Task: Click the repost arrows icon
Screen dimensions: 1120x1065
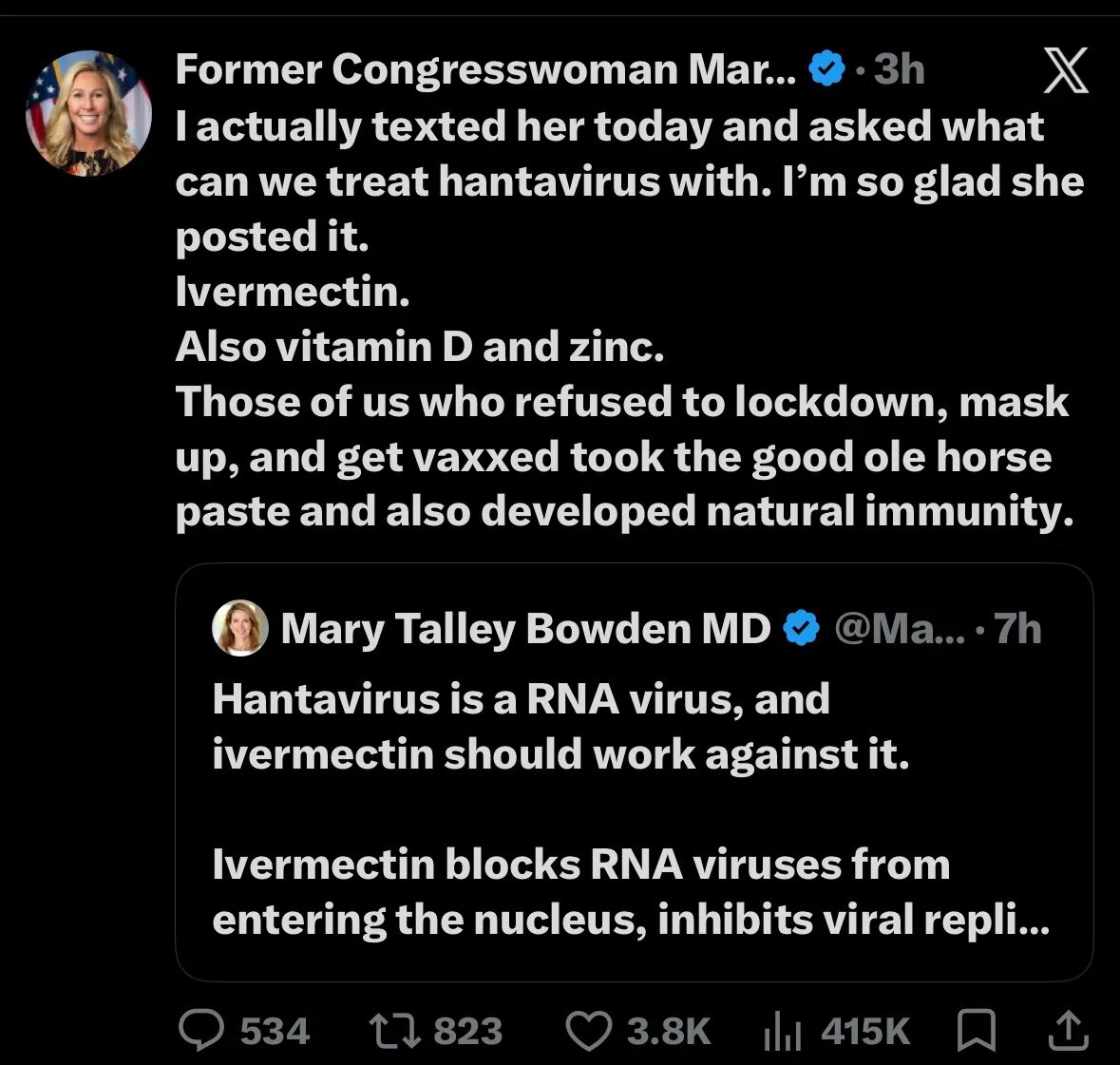Action: [394, 1032]
